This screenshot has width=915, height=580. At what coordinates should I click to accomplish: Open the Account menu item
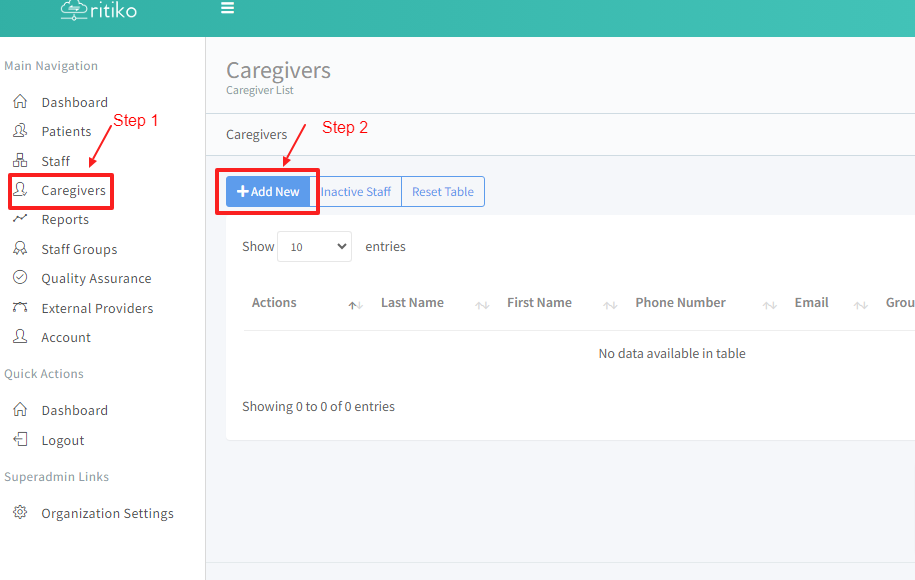pyautogui.click(x=66, y=337)
